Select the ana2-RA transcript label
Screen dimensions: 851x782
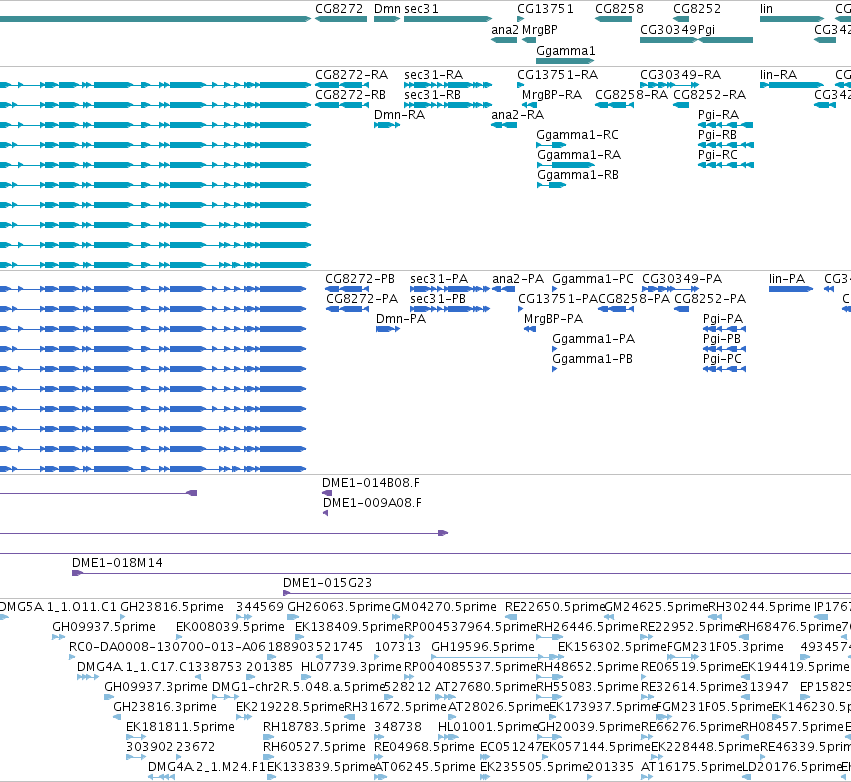517,115
